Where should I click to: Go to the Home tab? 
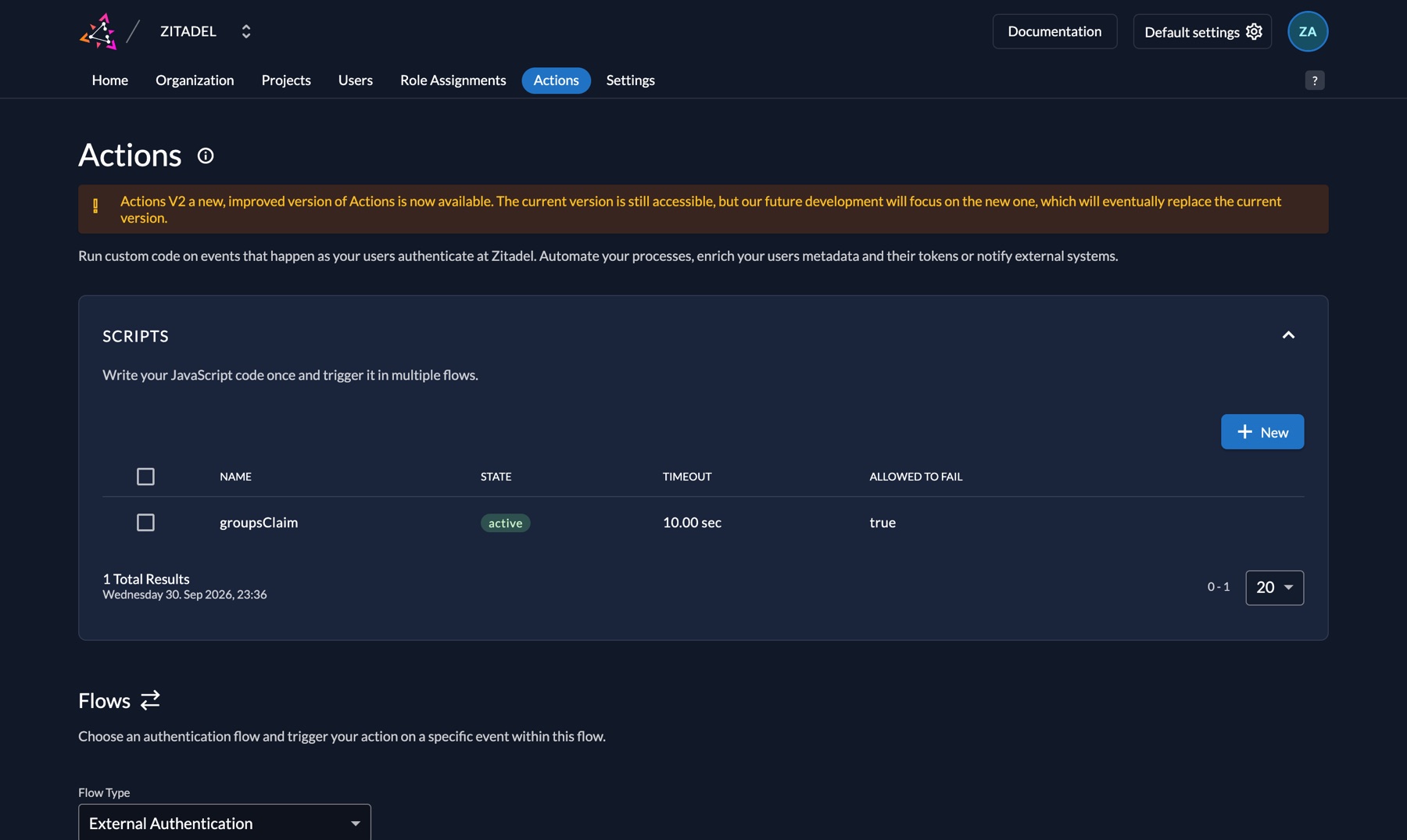pyautogui.click(x=110, y=80)
